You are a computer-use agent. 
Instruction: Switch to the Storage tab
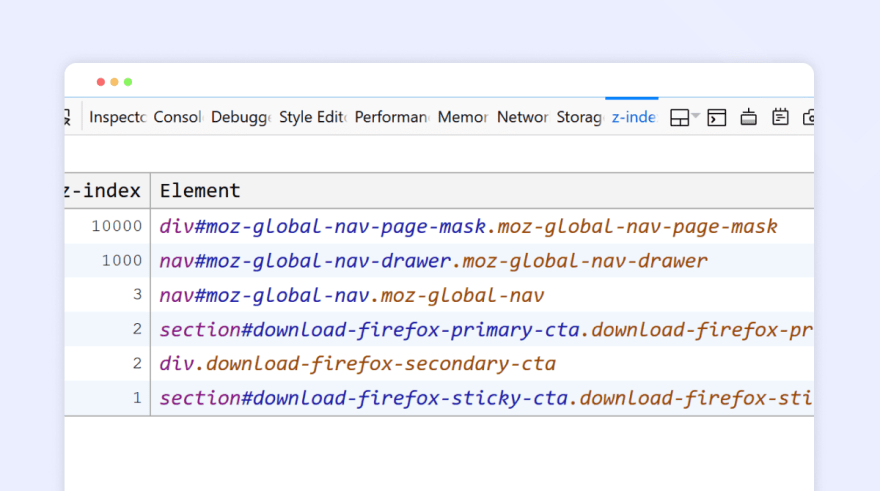579,117
